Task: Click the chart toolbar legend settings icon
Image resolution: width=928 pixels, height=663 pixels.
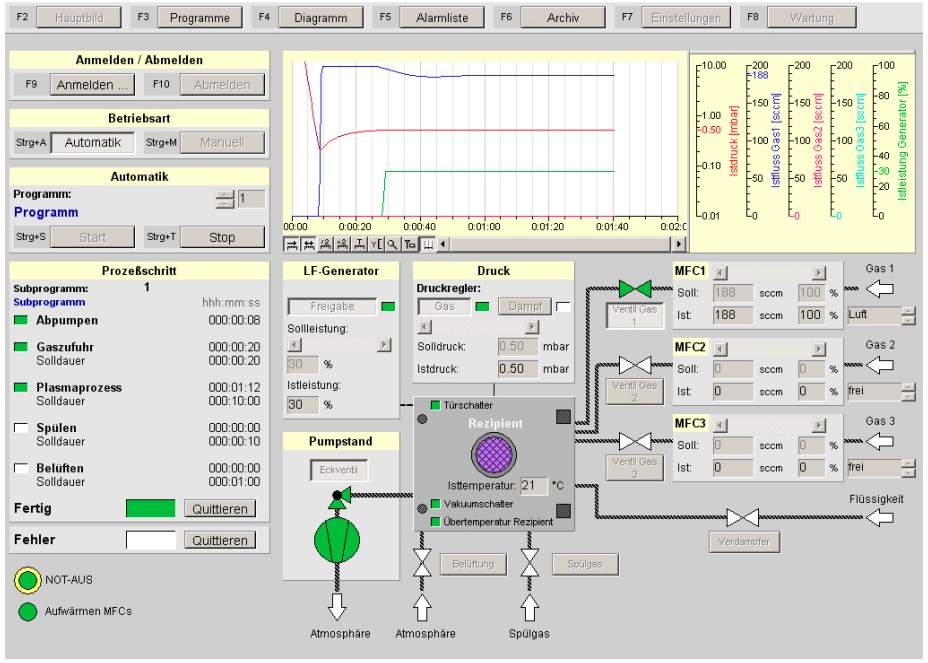Action: coord(410,244)
